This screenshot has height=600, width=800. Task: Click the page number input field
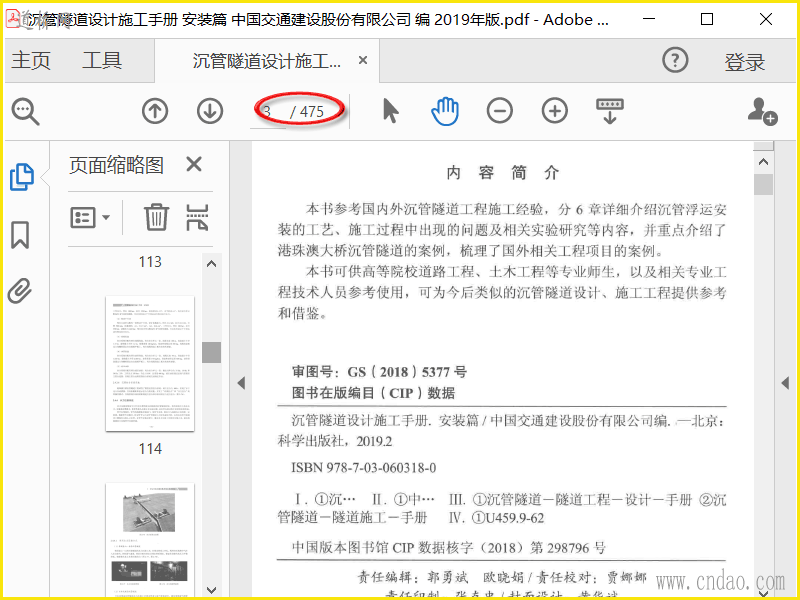pyautogui.click(x=269, y=111)
